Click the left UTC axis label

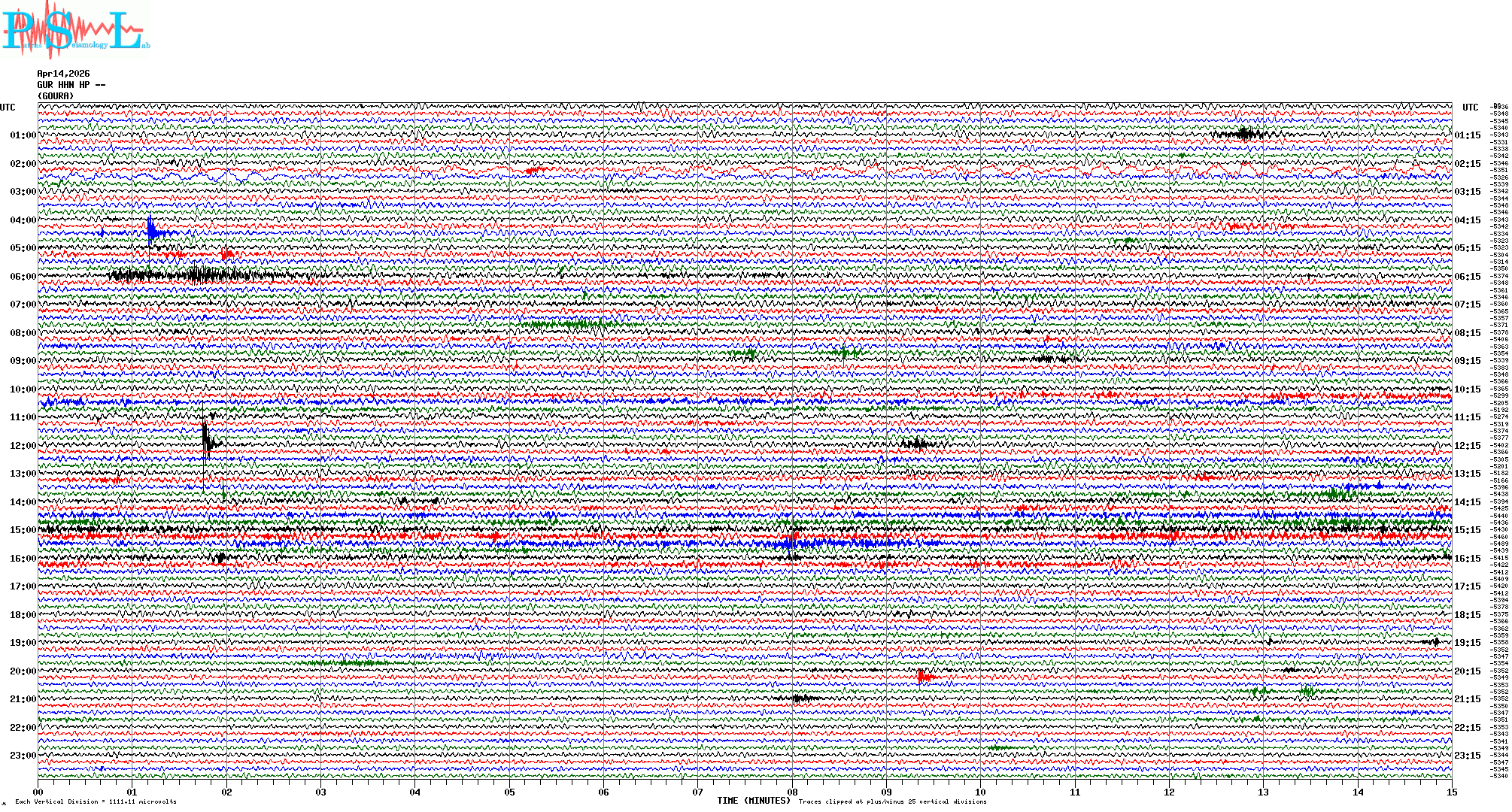pyautogui.click(x=8, y=108)
